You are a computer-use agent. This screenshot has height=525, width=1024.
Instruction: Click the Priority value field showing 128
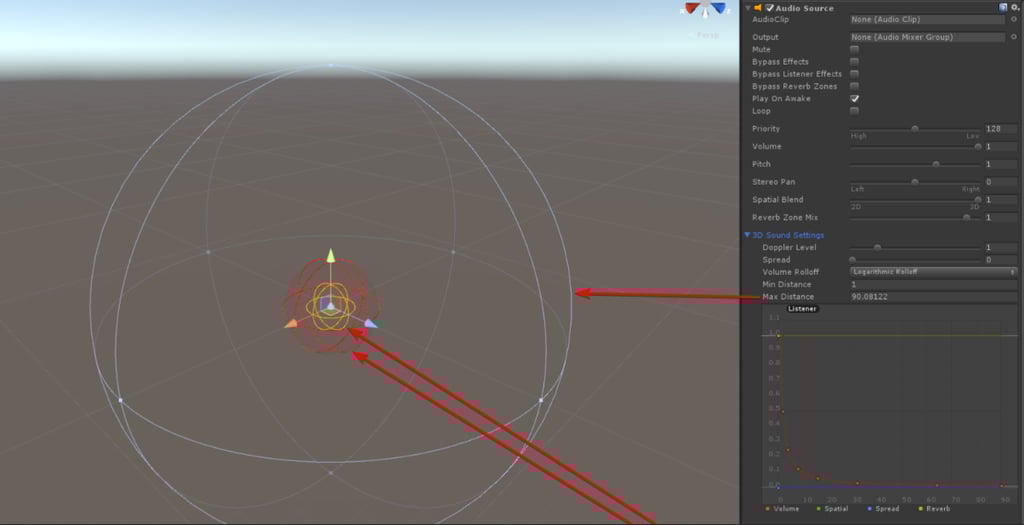(1000, 129)
